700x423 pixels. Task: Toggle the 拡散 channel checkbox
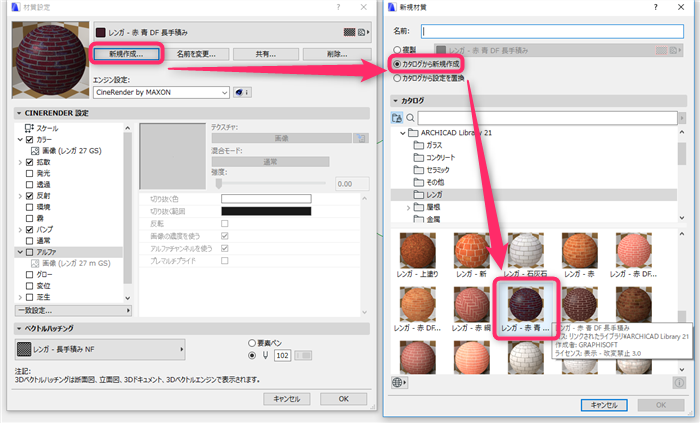click(x=29, y=162)
